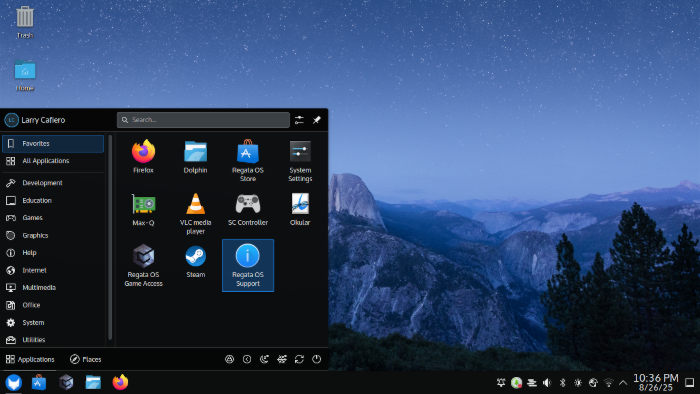
Task: Open VLC media player
Action: click(x=196, y=213)
